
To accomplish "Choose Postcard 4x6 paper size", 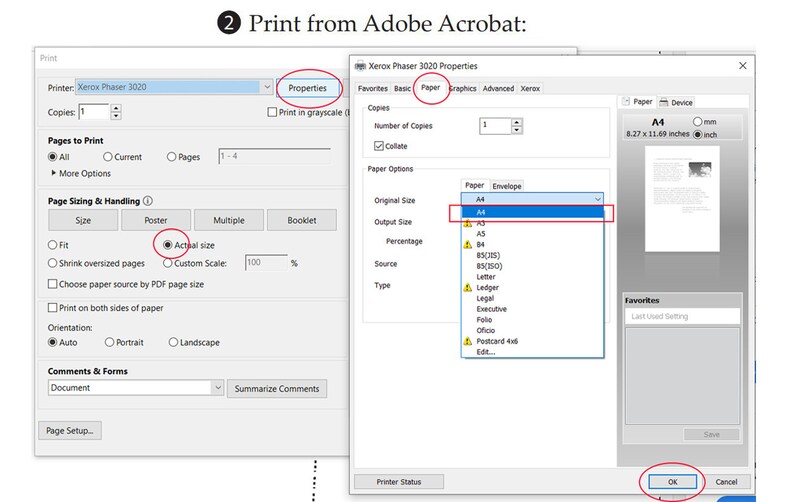I will (532, 341).
